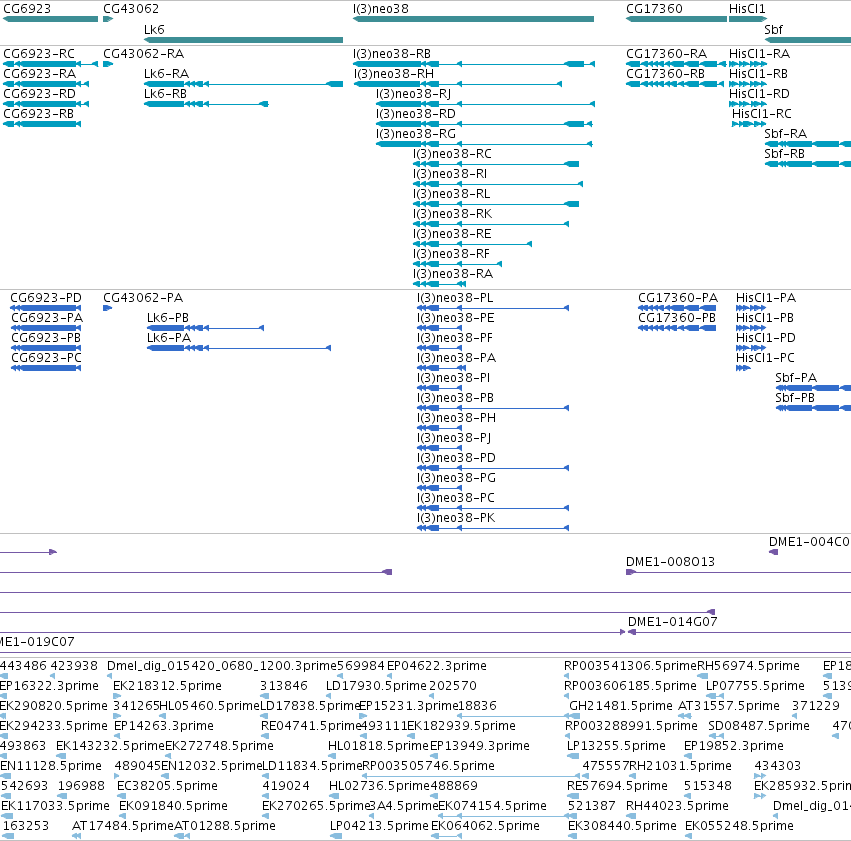Select protein label l(3)neo38-PK

coord(456,518)
